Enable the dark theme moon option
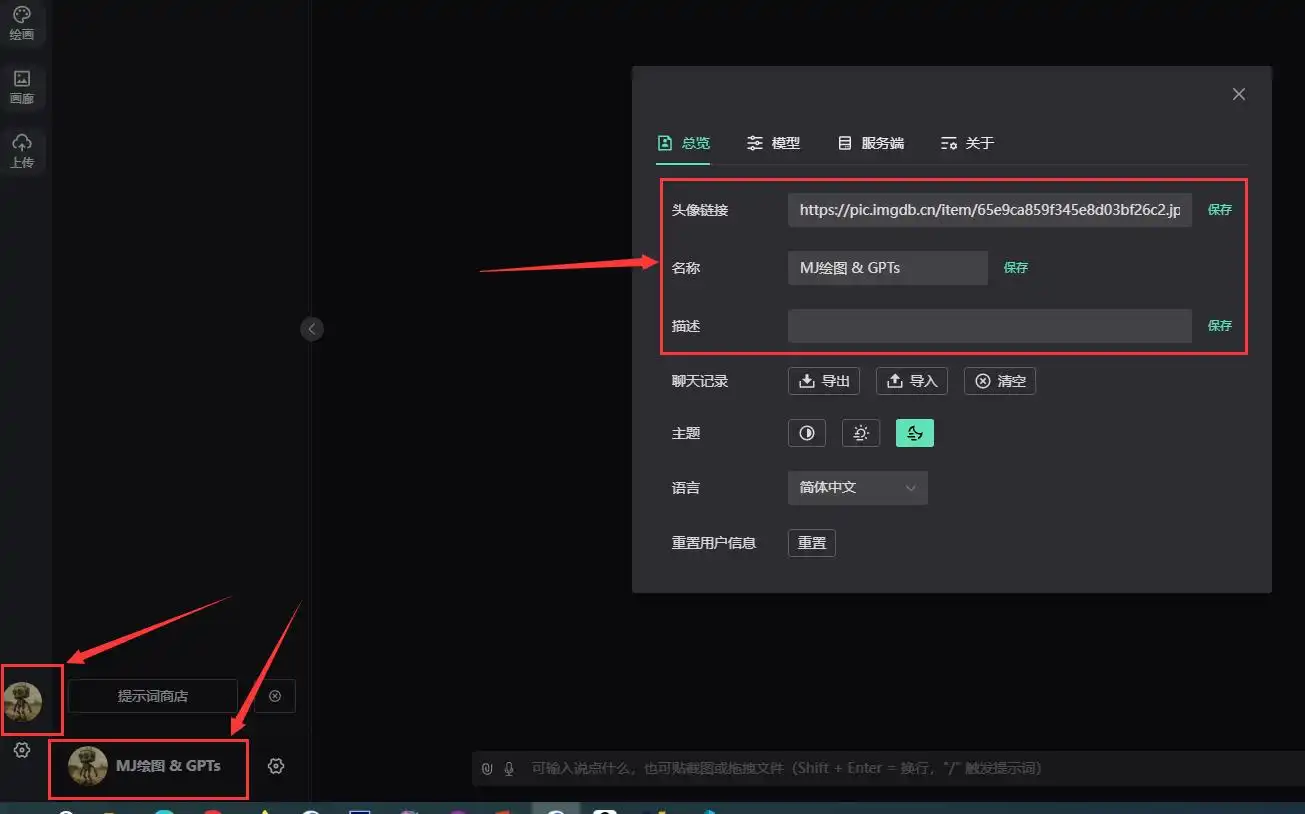Viewport: 1305px width, 814px height. [914, 432]
